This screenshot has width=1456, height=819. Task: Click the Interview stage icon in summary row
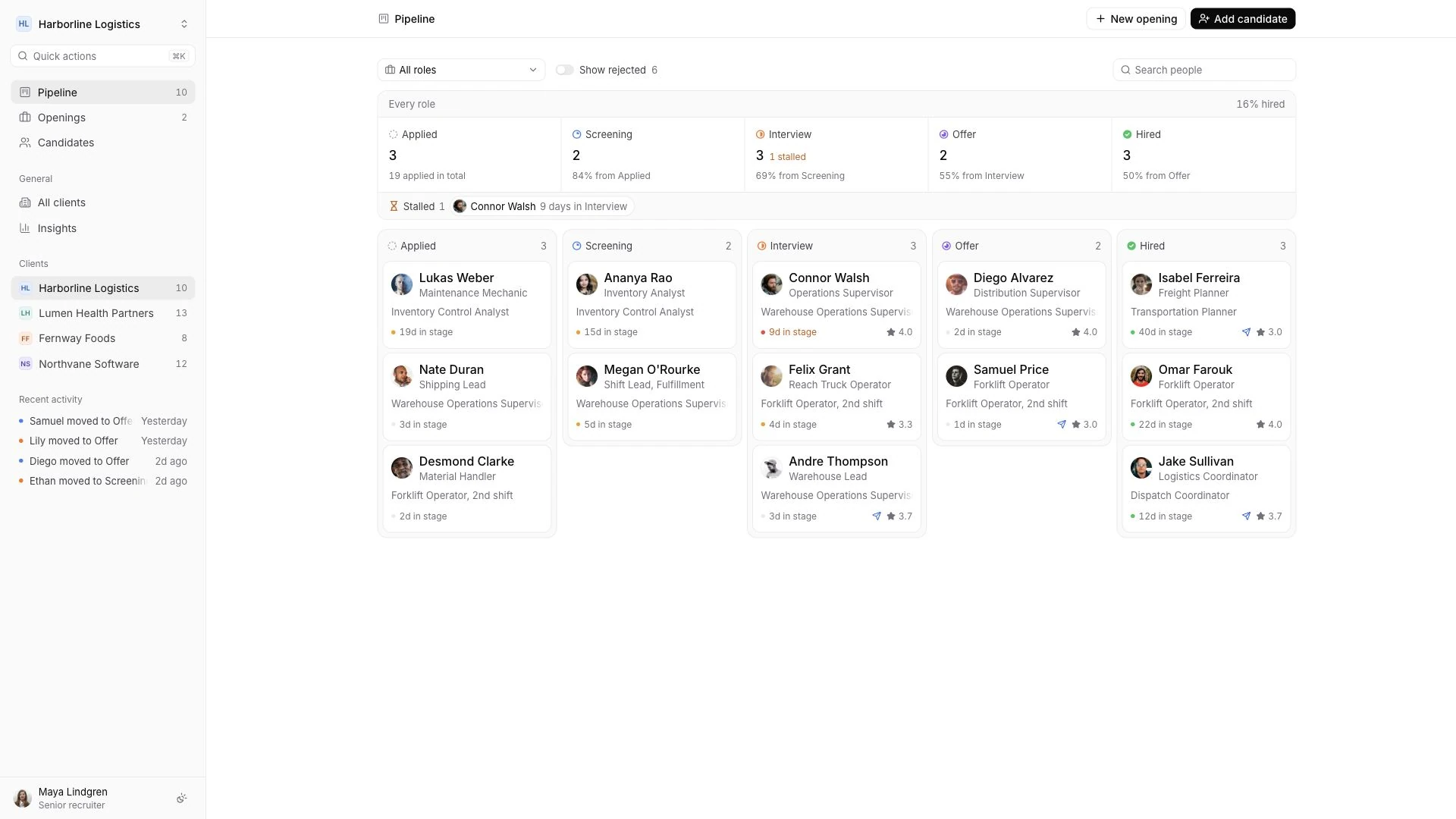pyautogui.click(x=760, y=134)
